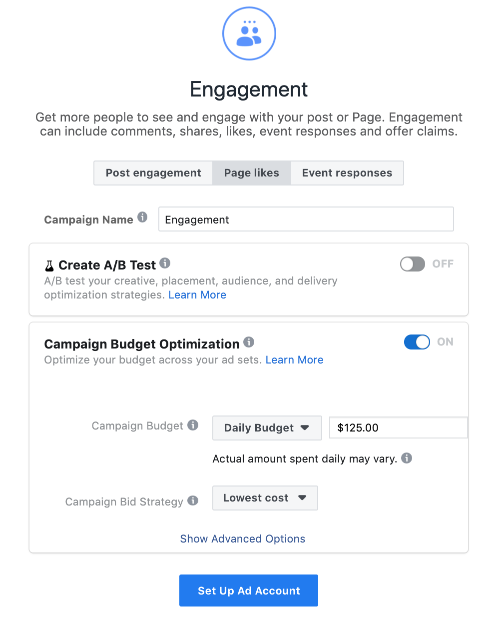Turn off Campaign Budget Optimization toggle
This screenshot has width=498, height=620.
pos(417,342)
